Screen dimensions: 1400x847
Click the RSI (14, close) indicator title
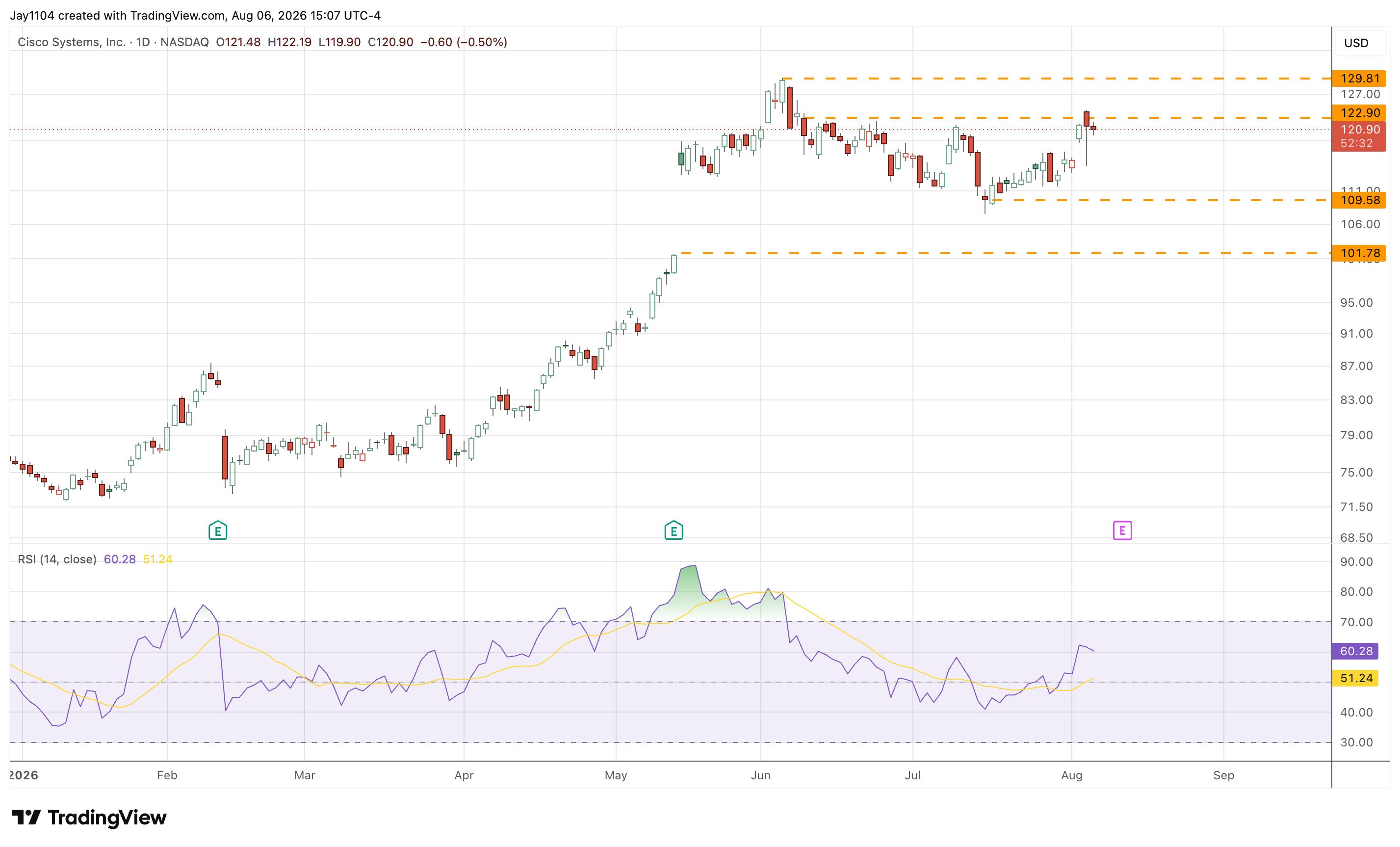[57, 559]
